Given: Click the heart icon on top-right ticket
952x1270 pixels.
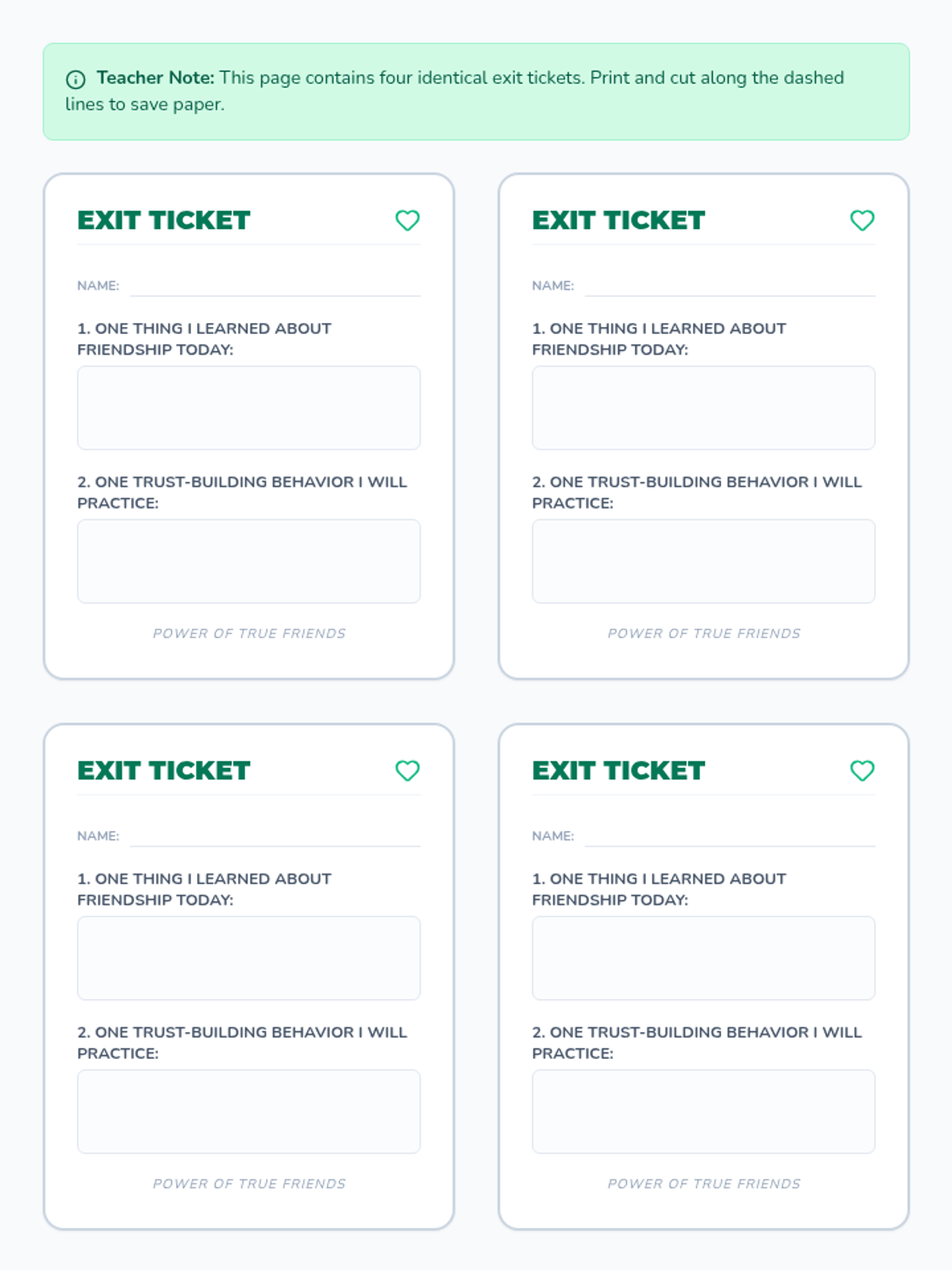Looking at the screenshot, I should [x=862, y=220].
